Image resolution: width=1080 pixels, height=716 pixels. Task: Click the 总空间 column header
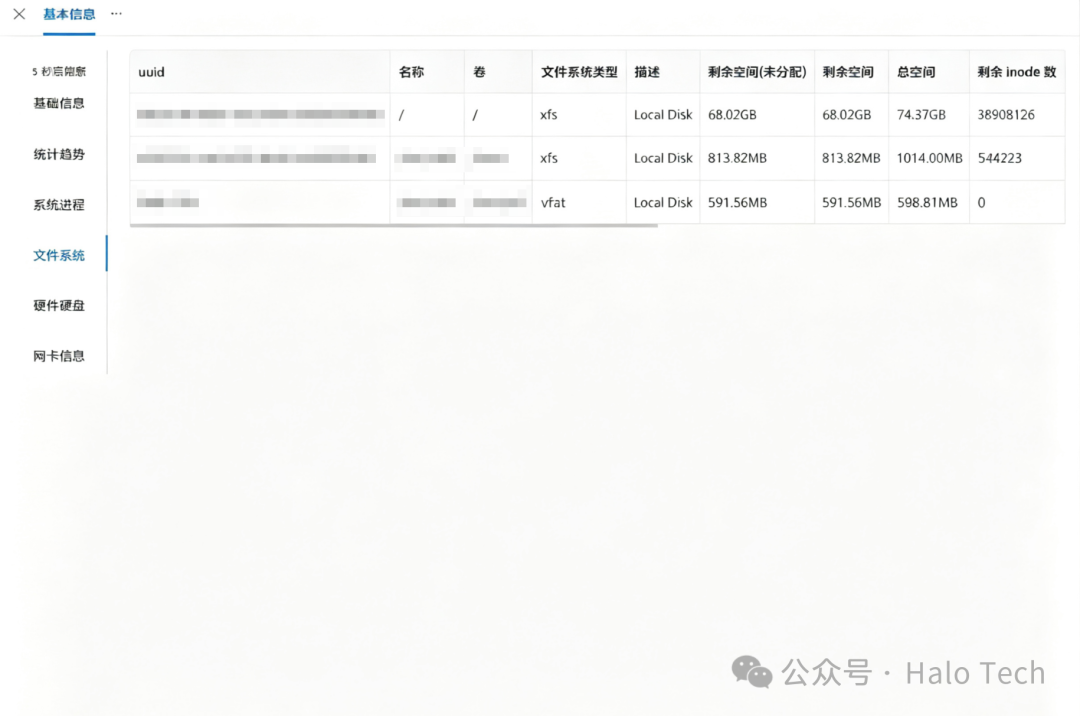click(x=916, y=72)
